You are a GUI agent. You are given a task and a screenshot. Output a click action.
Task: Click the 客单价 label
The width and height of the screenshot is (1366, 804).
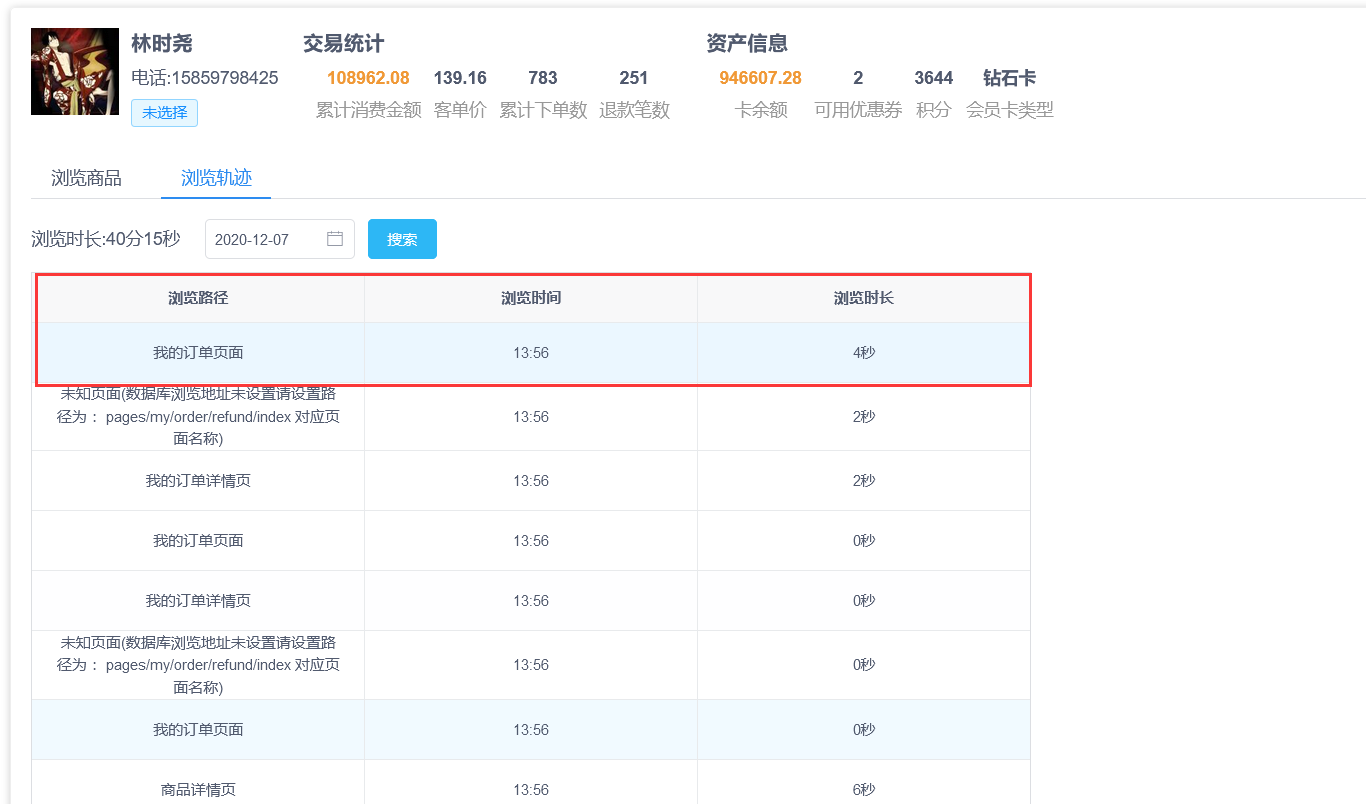pos(460,110)
